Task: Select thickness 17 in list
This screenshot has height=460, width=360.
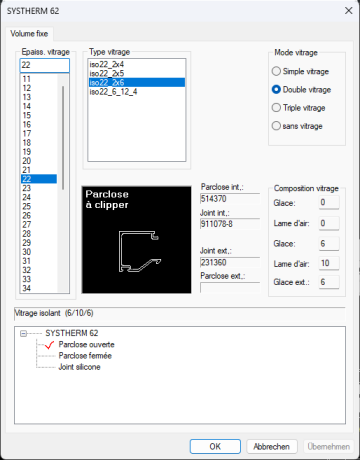Action: (x=39, y=133)
